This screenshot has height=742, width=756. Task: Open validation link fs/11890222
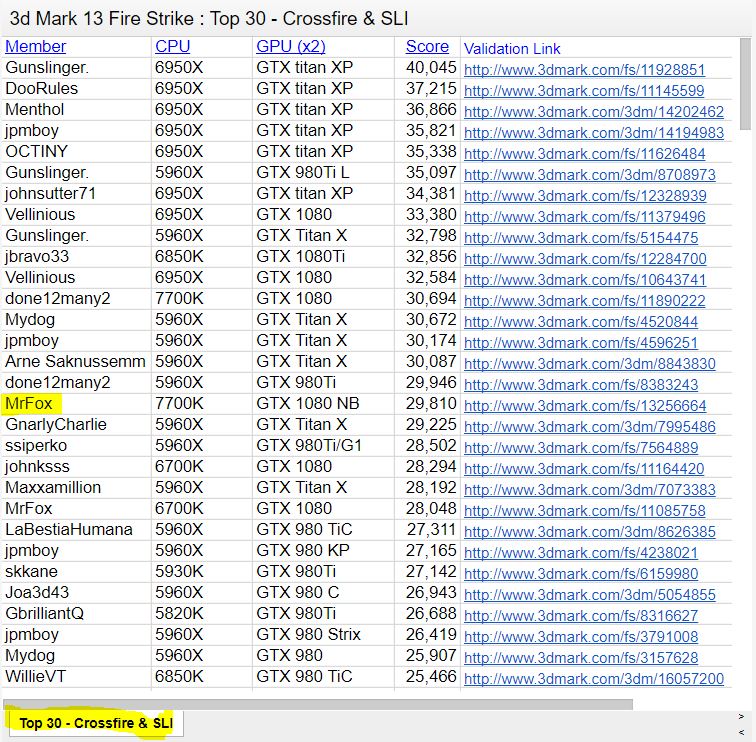[x=584, y=301]
